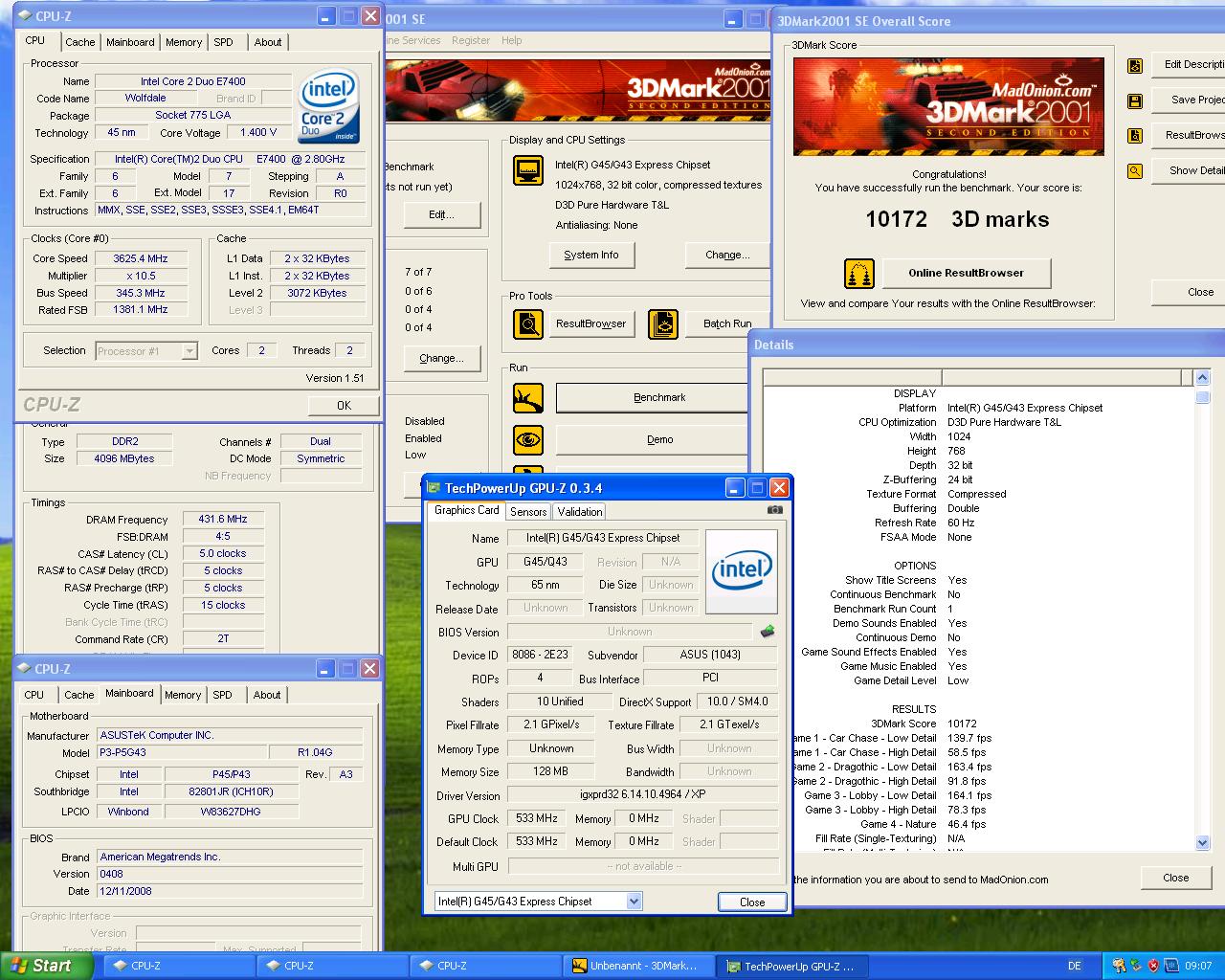
Task: Click the Online ResultBrowser icon in score window
Action: (x=859, y=274)
